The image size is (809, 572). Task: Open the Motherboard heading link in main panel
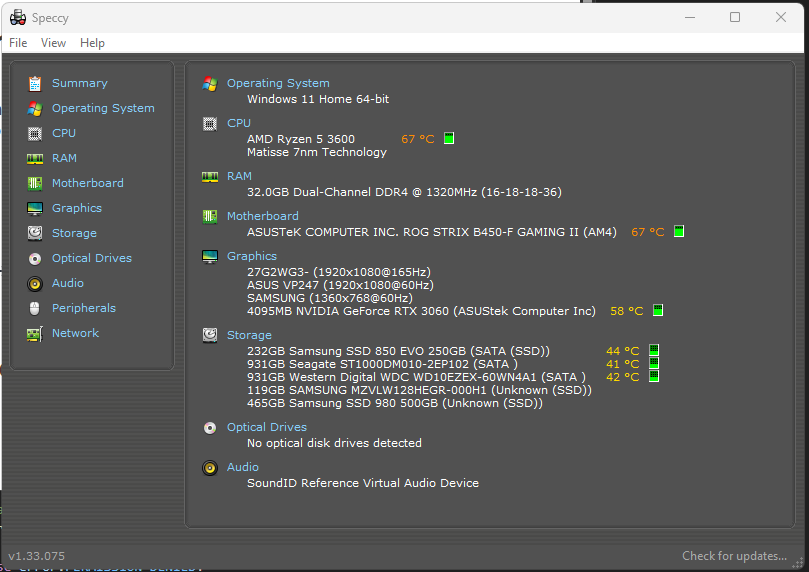click(x=263, y=216)
